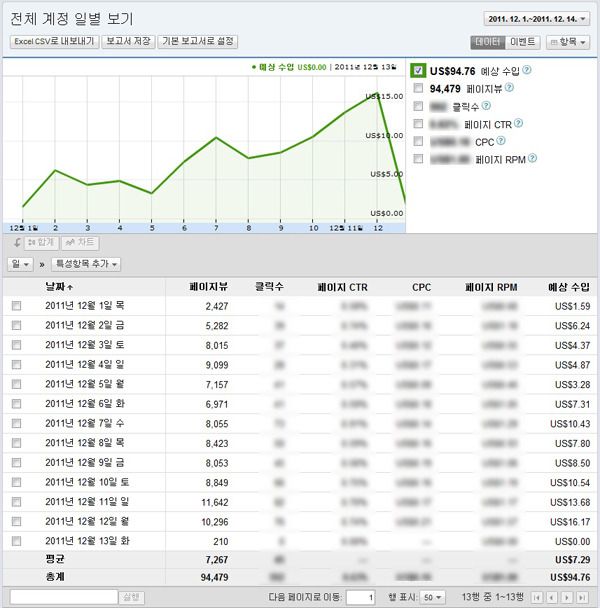600x608 pixels.
Task: Click the 평균 row label
Action: pyautogui.click(x=55, y=559)
